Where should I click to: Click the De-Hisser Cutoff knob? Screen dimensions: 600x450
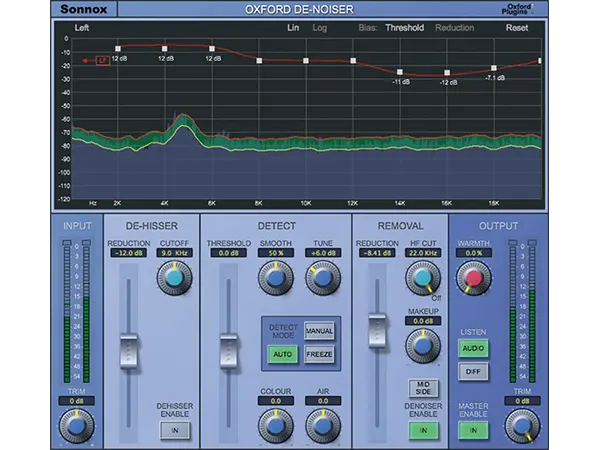tap(174, 278)
